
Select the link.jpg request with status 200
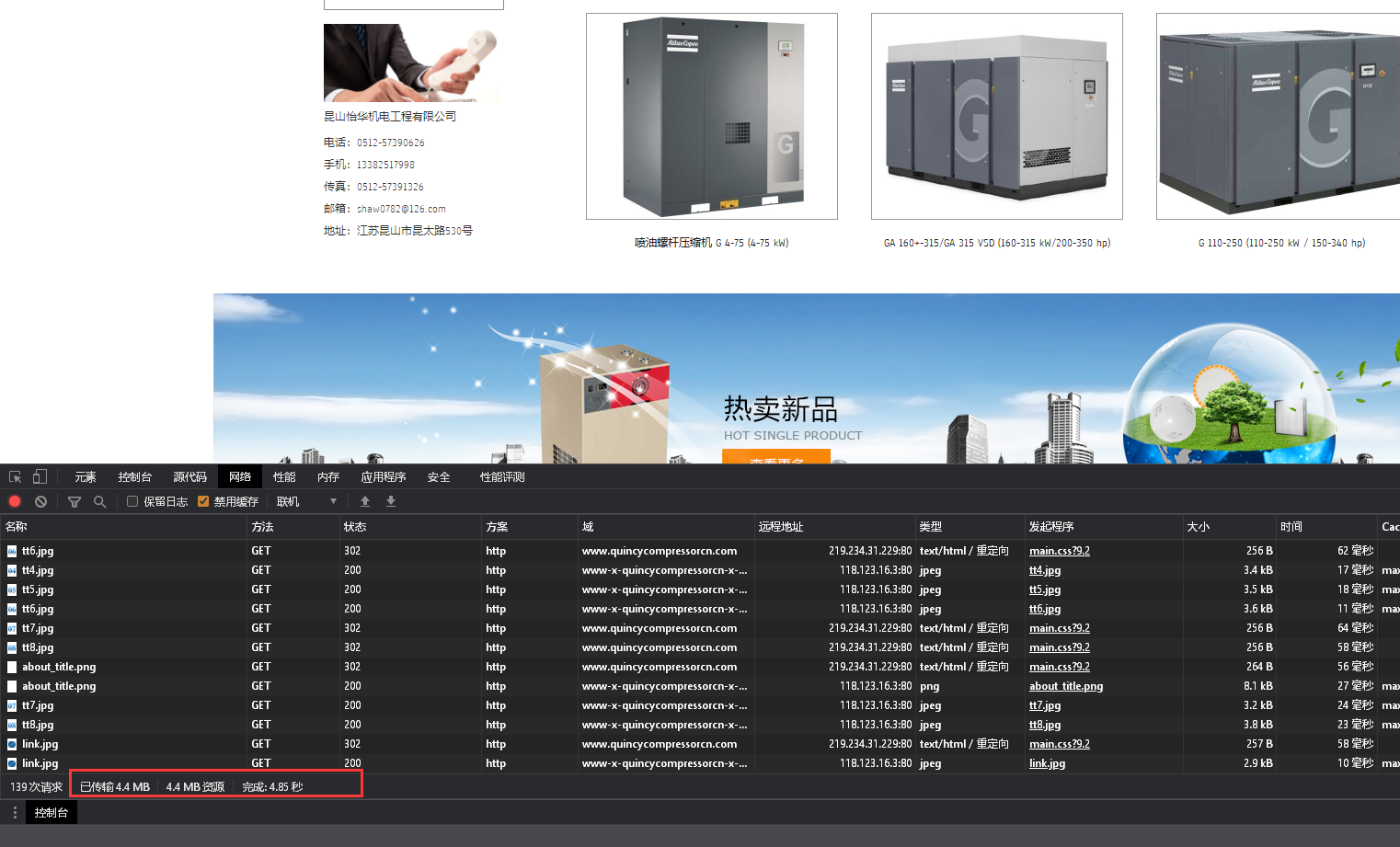[x=40, y=763]
